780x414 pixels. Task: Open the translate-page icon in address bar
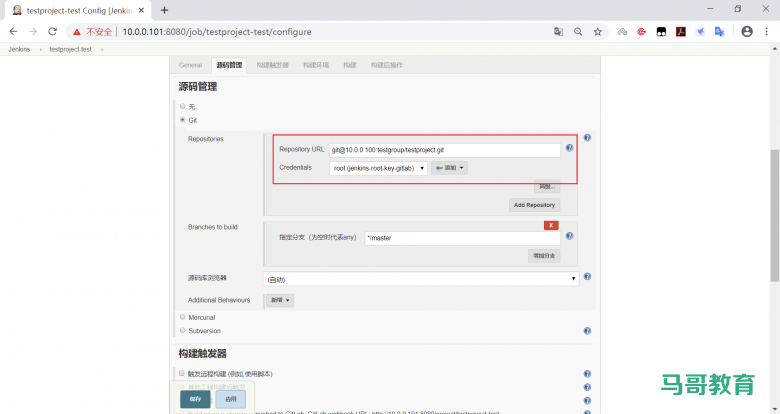coord(559,32)
